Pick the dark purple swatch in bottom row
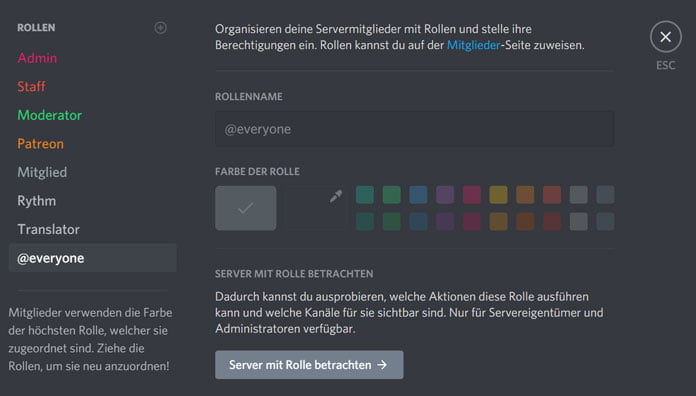The width and height of the screenshot is (696, 396). point(445,222)
